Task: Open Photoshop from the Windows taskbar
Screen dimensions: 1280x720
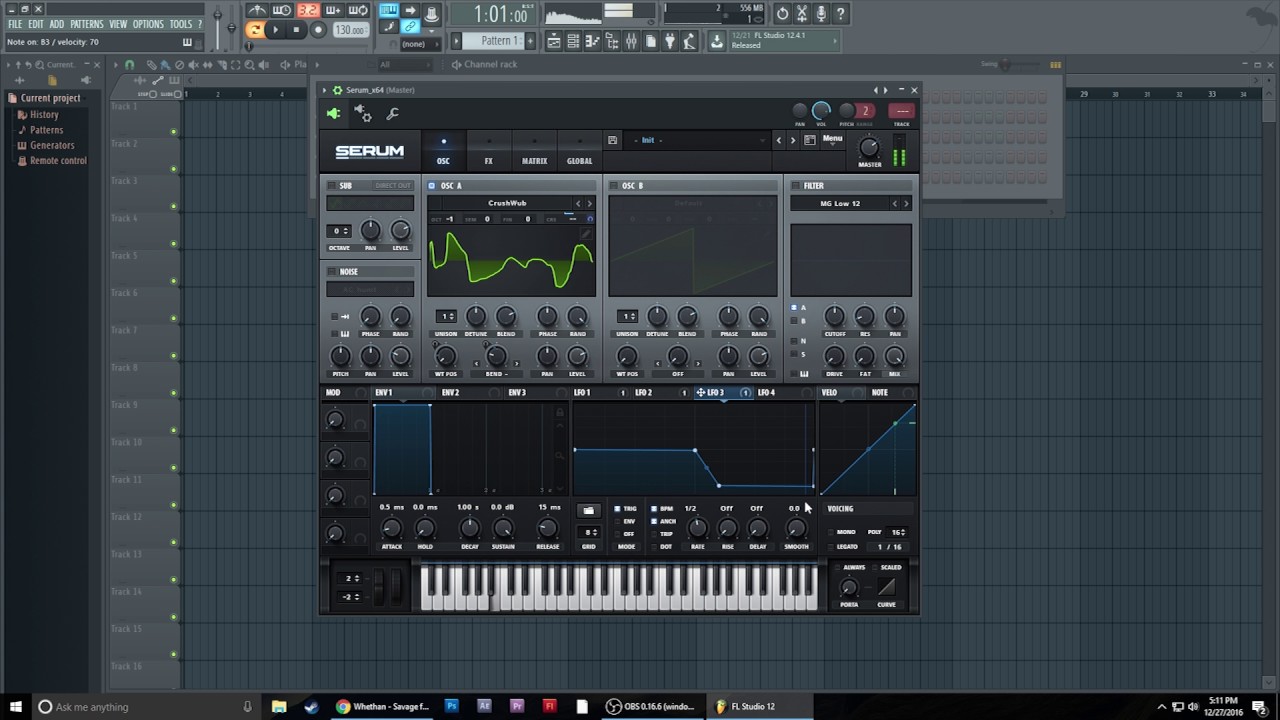Action: tap(451, 706)
